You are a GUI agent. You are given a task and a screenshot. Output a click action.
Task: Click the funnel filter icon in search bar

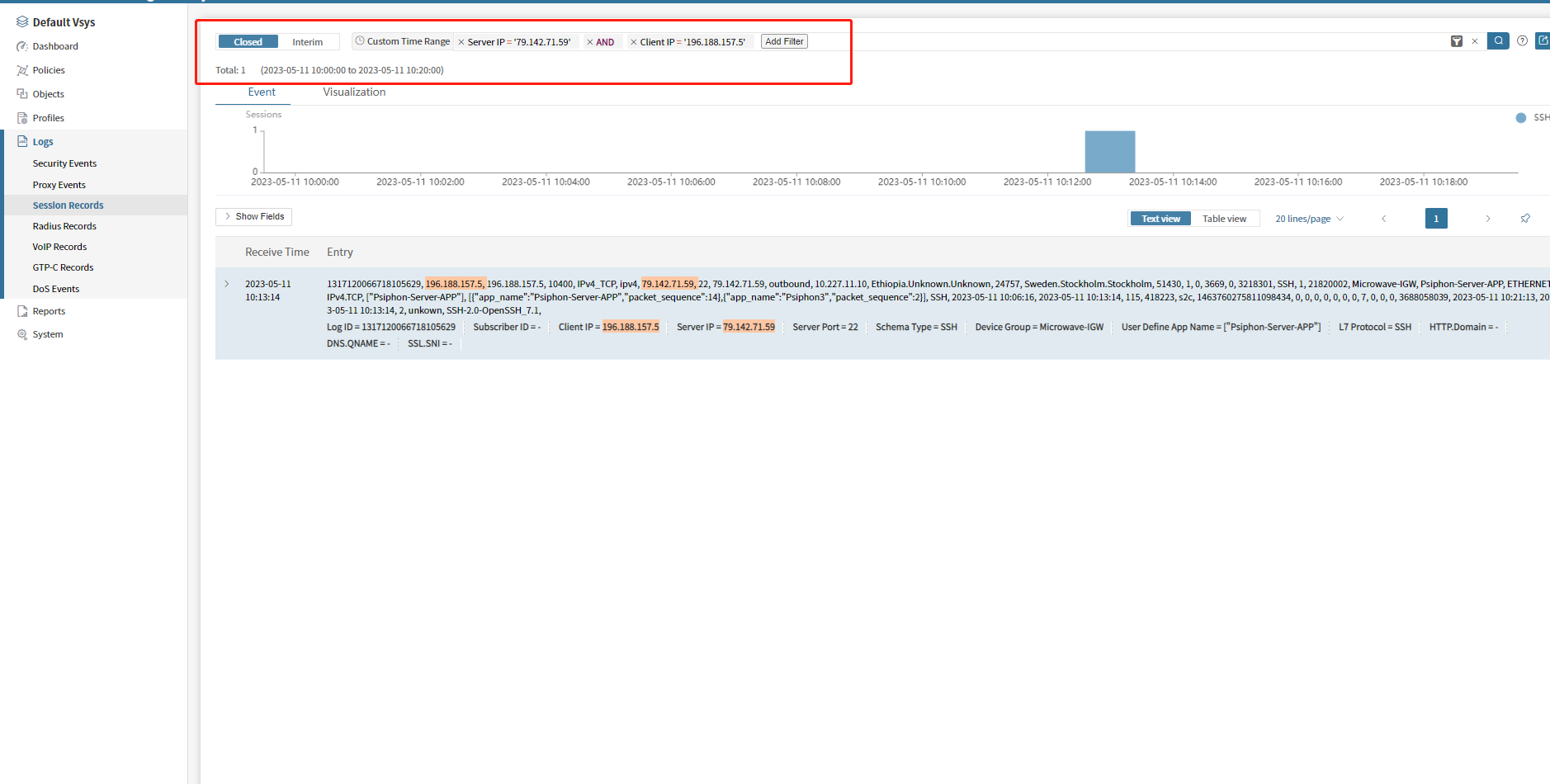click(1457, 41)
